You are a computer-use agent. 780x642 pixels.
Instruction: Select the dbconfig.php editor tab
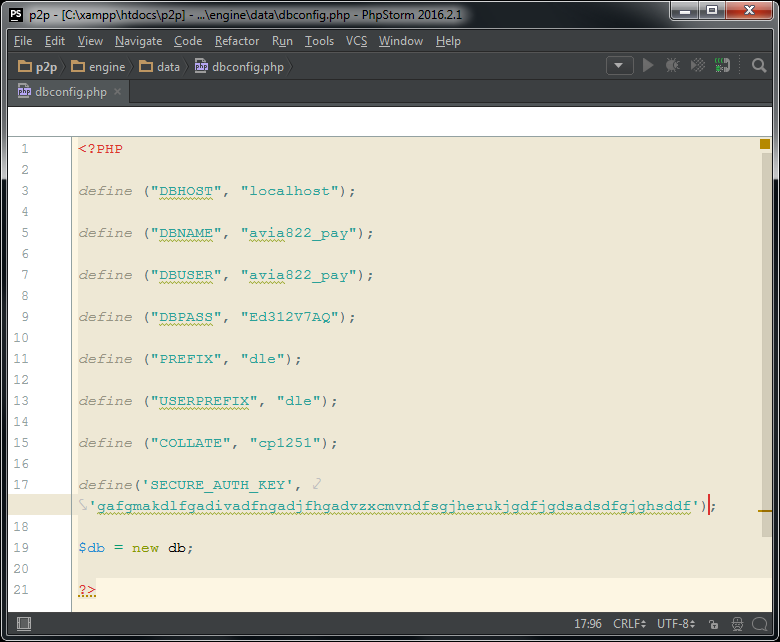(69, 92)
